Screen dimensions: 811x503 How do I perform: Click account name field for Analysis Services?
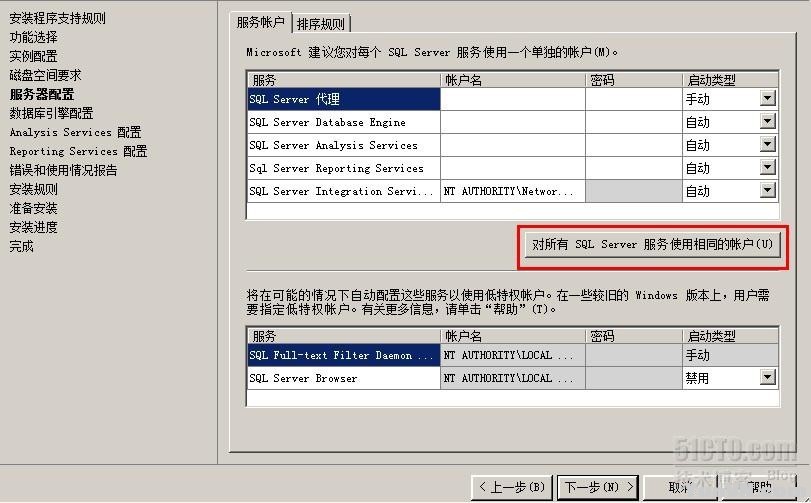(513, 145)
